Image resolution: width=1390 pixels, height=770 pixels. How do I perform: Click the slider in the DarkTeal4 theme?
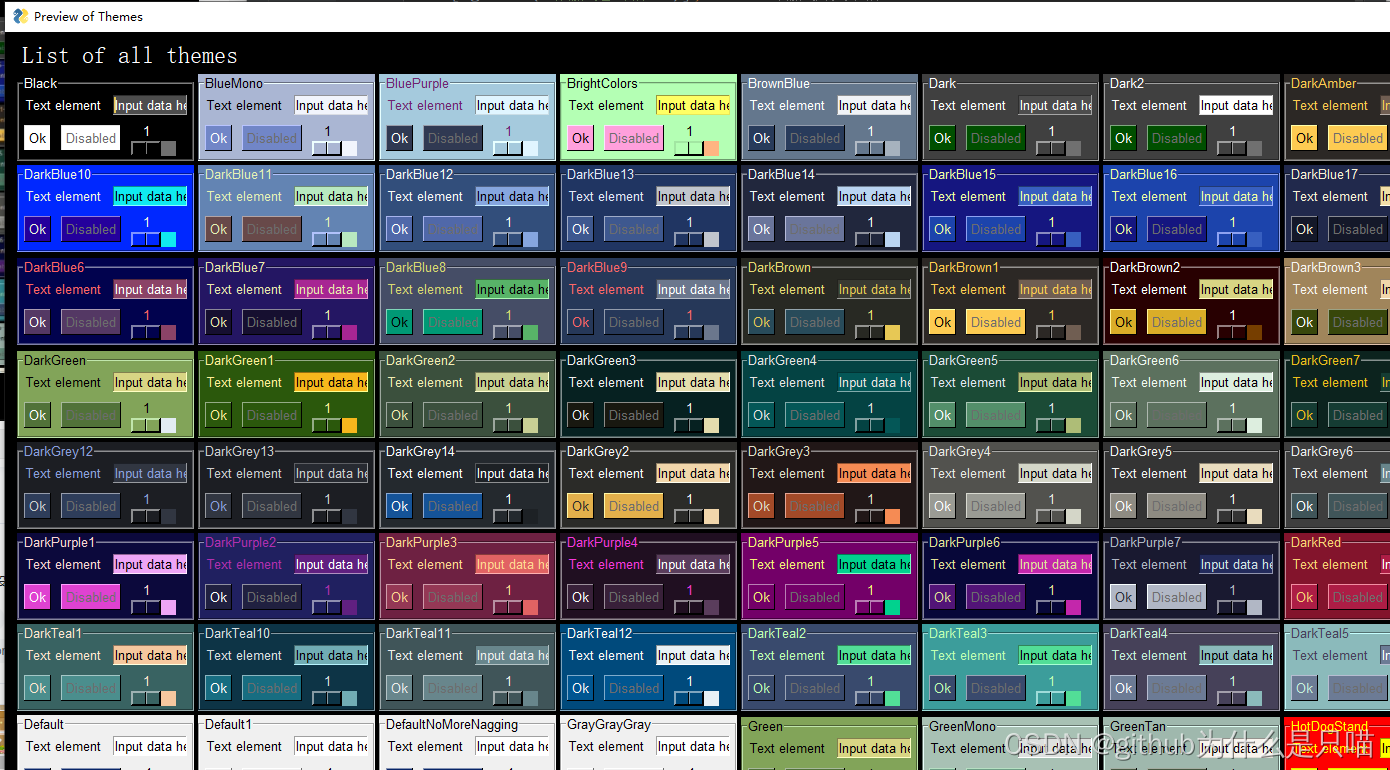(x=1239, y=698)
